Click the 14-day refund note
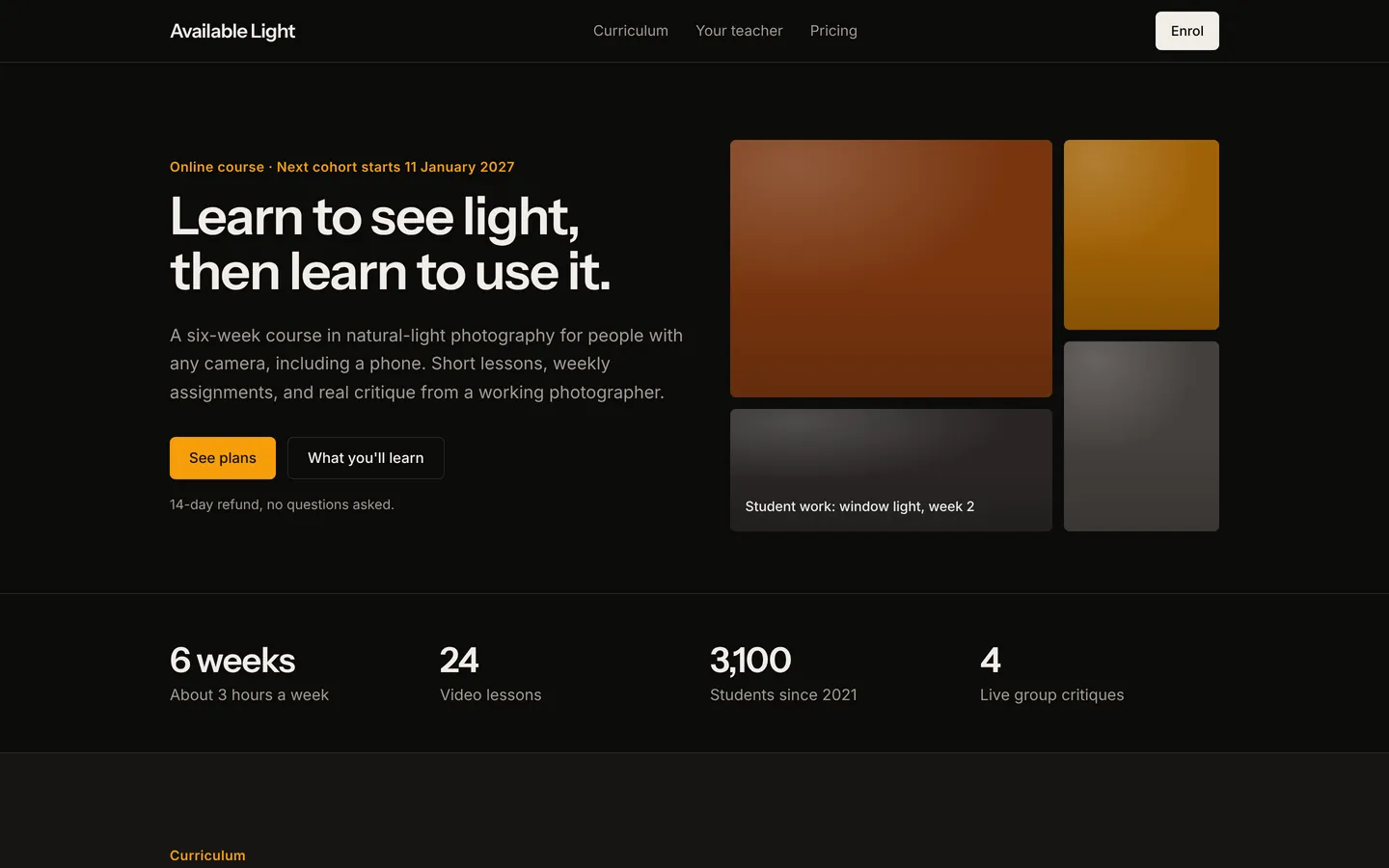Viewport: 1389px width, 868px height. click(282, 504)
